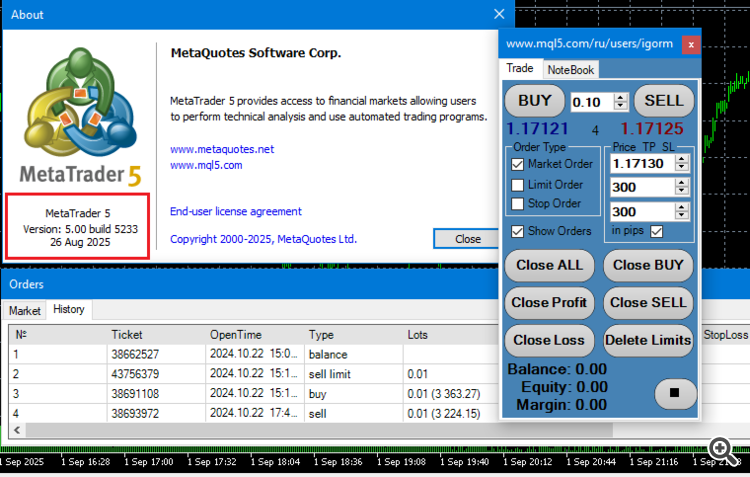Click the stop square button in trade panel
Image resolution: width=750 pixels, height=477 pixels.
pyautogui.click(x=675, y=393)
